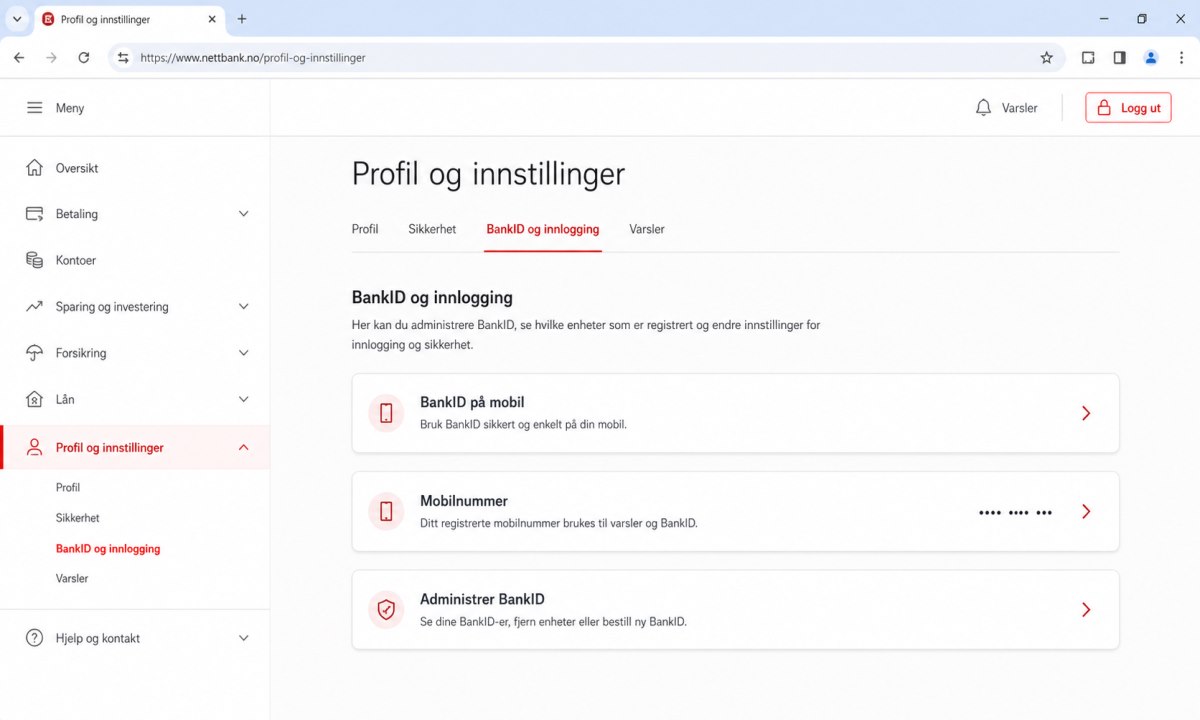Click the Sparing og investering trend icon
The image size is (1200, 720).
pyautogui.click(x=35, y=307)
